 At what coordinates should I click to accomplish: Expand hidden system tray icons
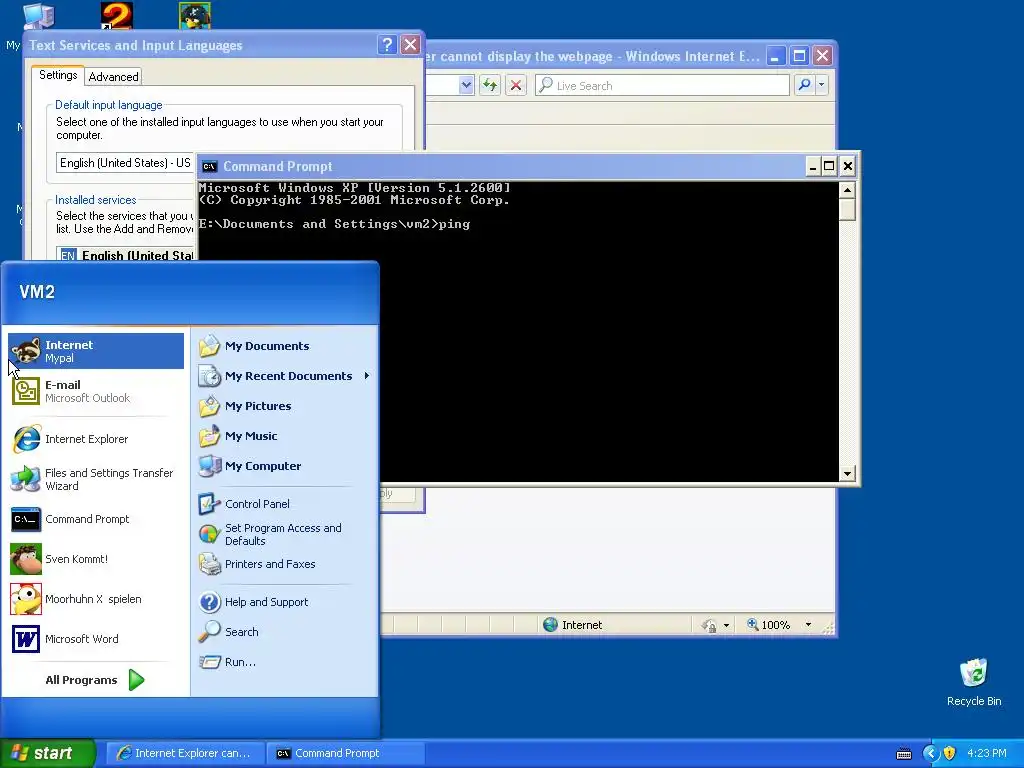coord(931,753)
